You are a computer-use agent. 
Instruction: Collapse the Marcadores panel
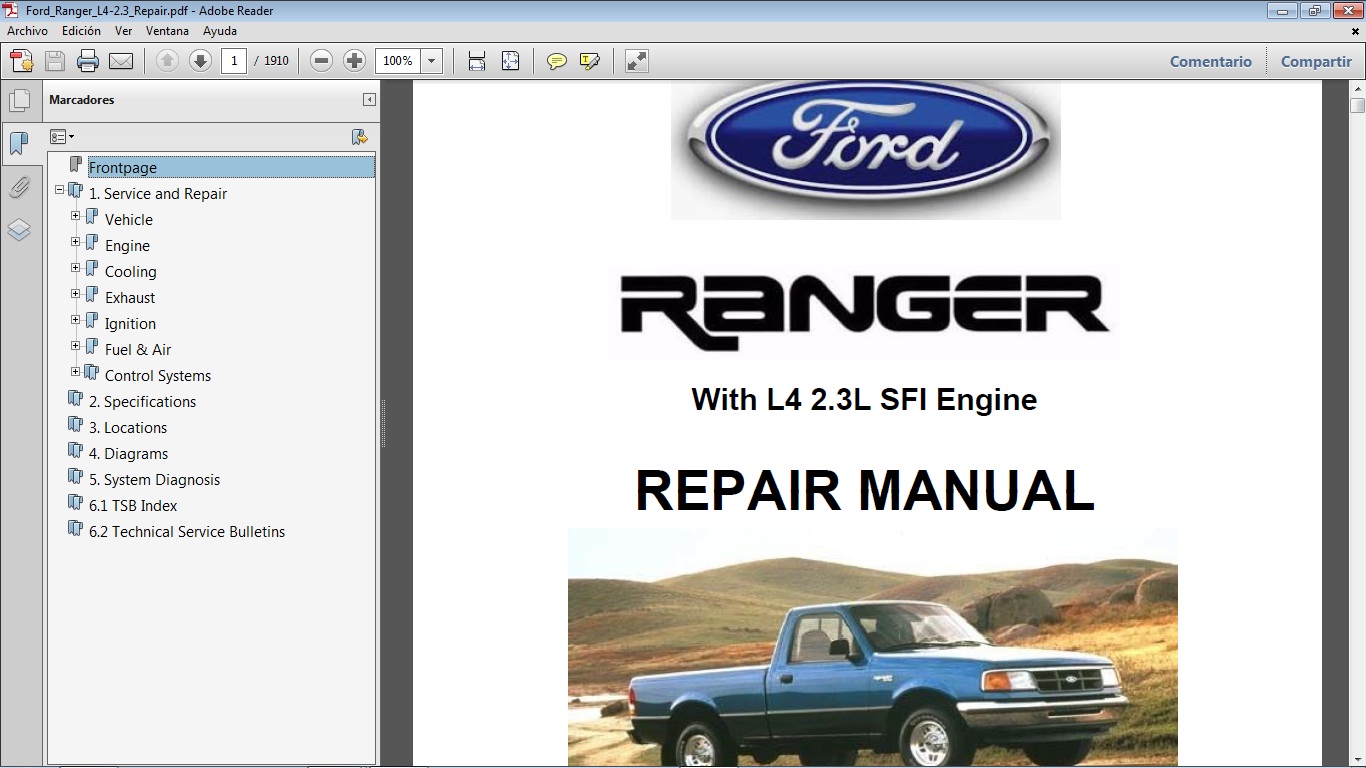point(369,100)
